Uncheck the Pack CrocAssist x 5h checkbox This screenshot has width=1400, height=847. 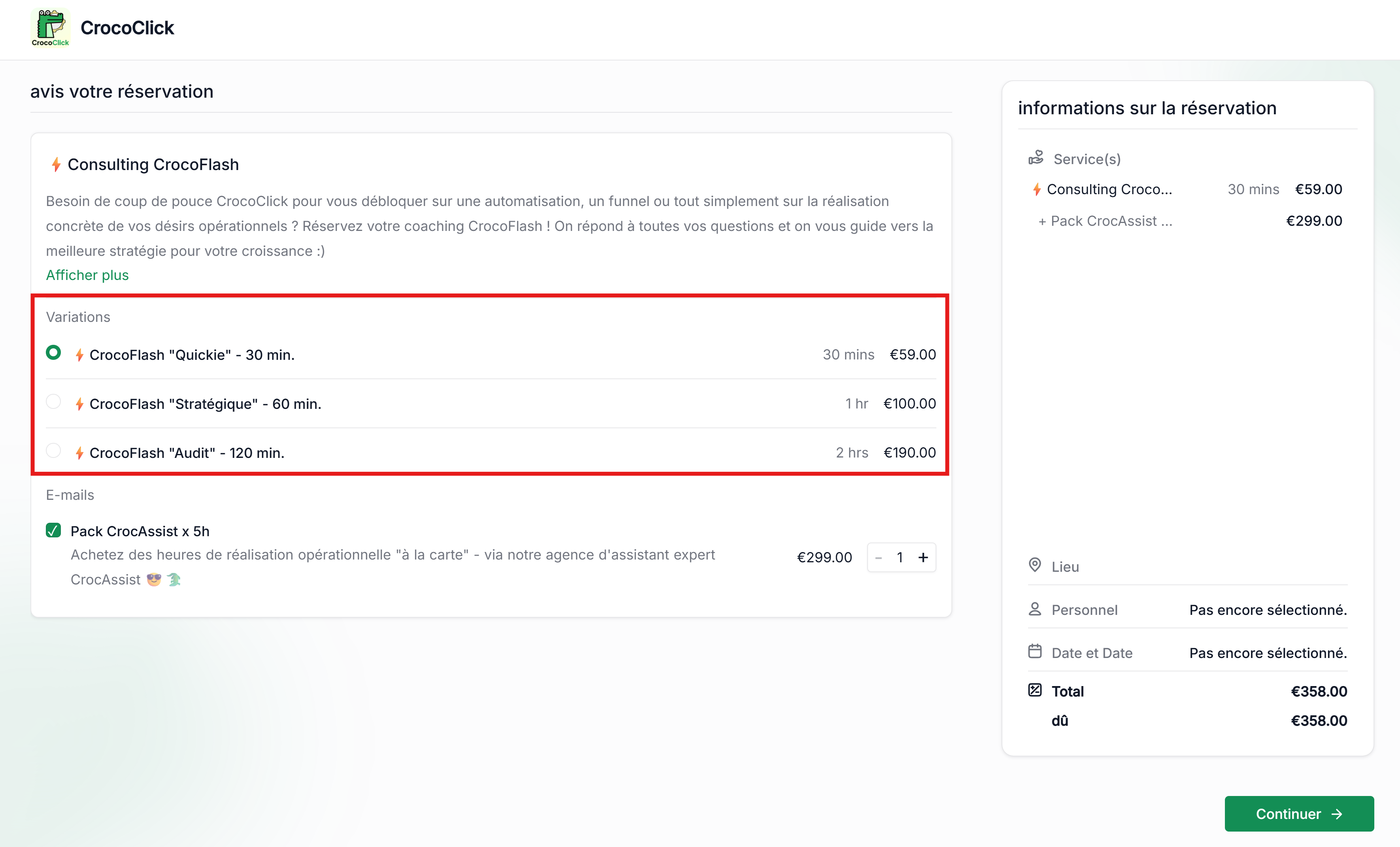coord(53,530)
